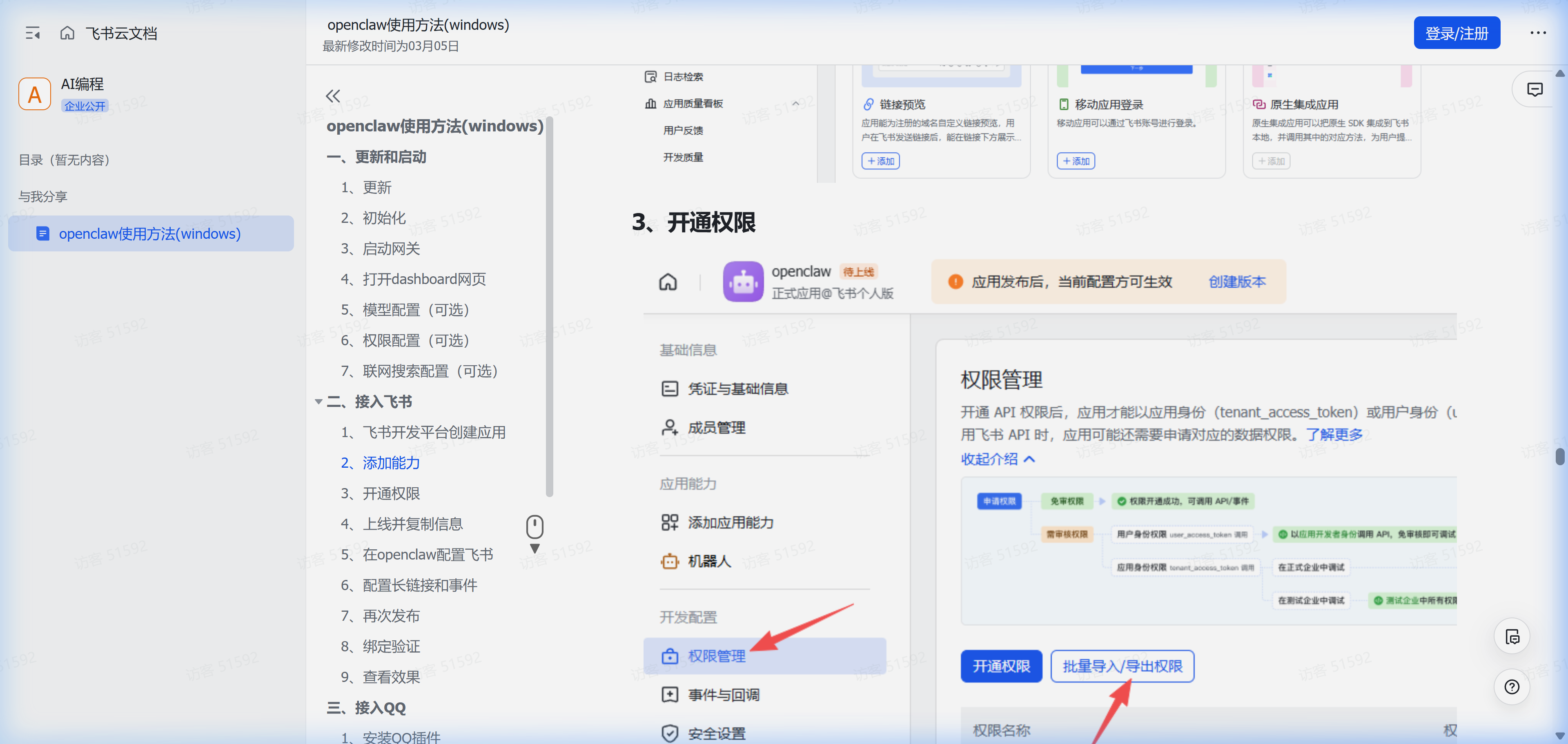Open the three-dot more options menu
Viewport: 1568px width, 744px height.
1537,33
